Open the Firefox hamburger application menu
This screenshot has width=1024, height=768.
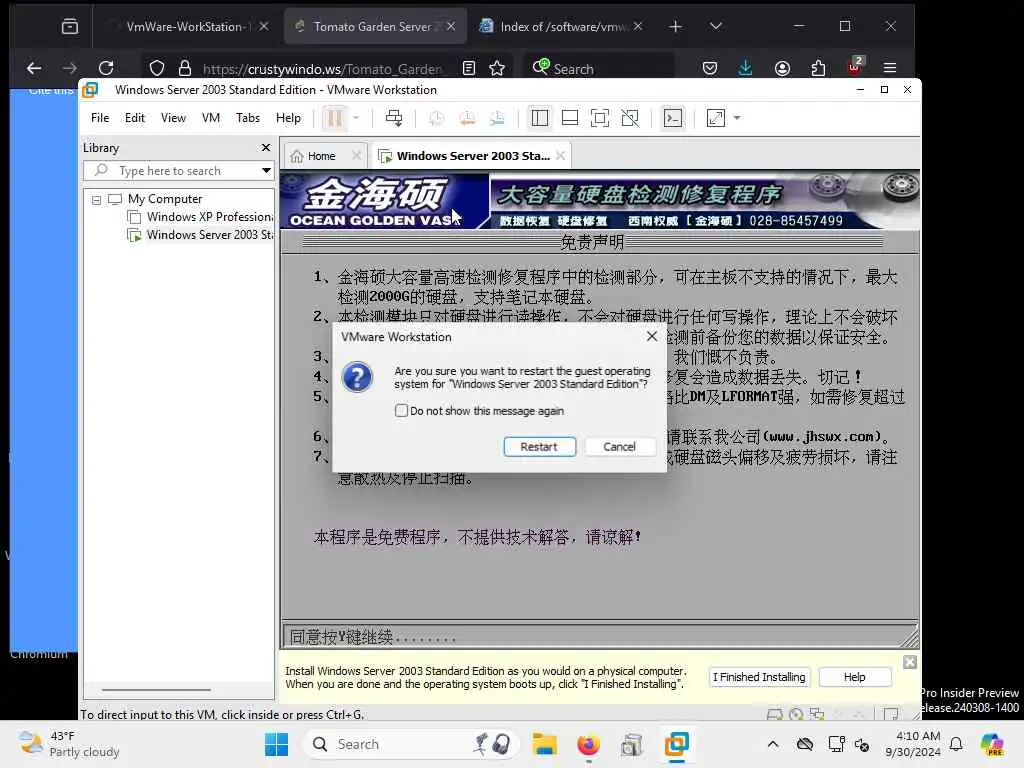tap(889, 68)
